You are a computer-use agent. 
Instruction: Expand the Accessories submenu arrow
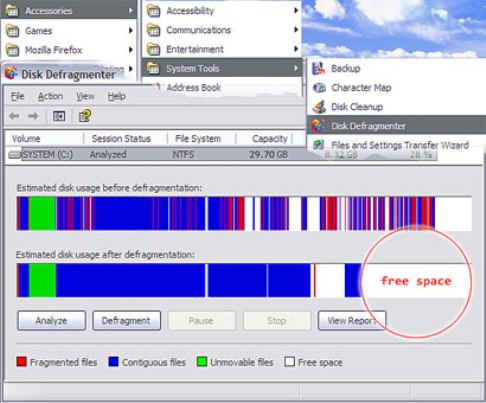(131, 11)
